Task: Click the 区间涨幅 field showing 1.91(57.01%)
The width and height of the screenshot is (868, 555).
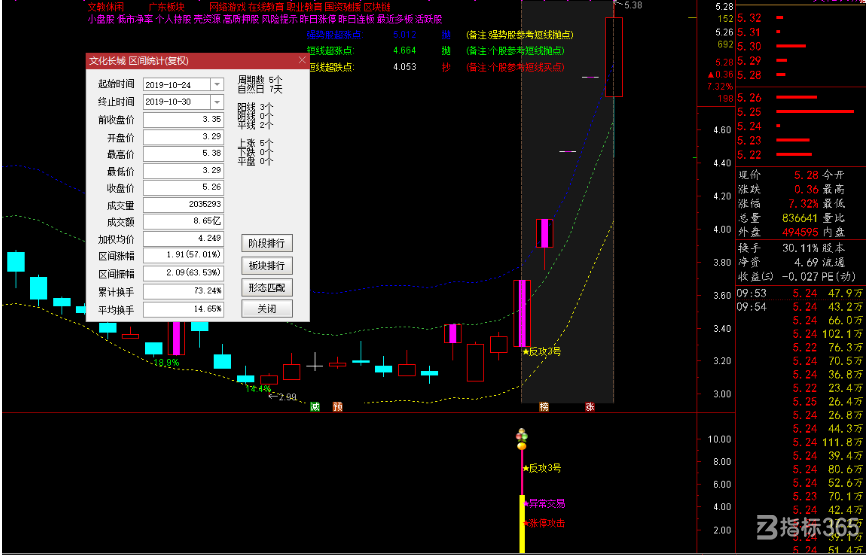Action: click(183, 255)
